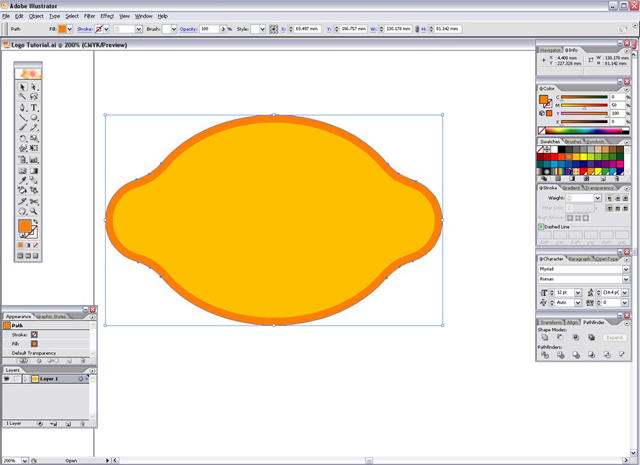Click the trash icon in Swatches panel

(x=617, y=179)
